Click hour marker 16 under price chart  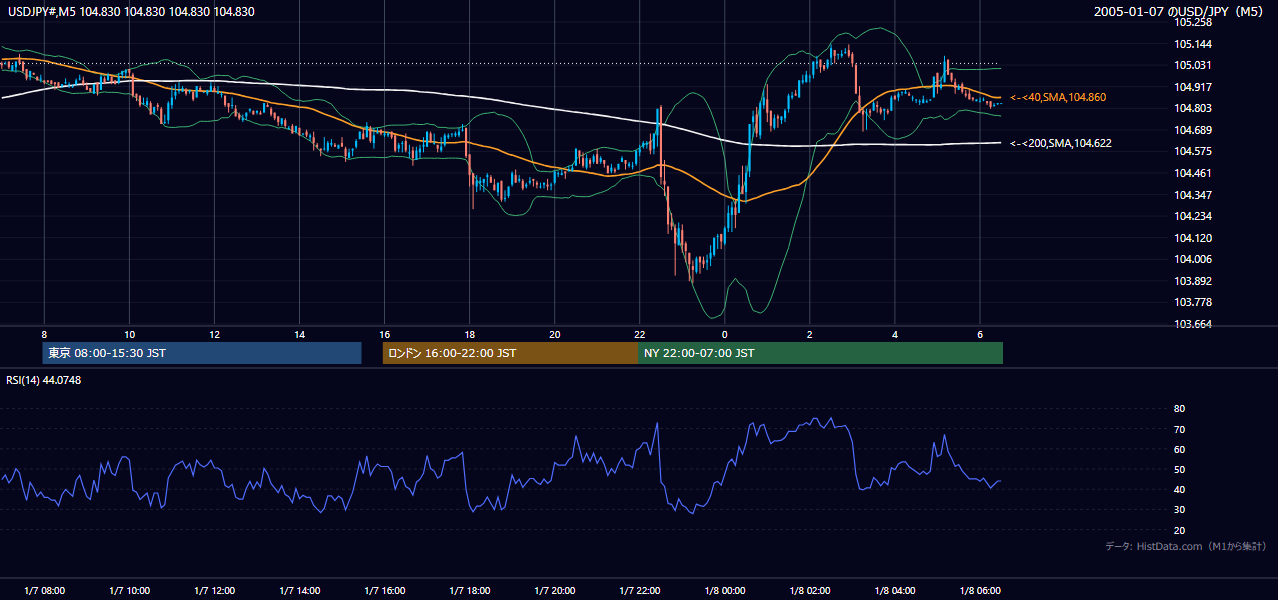tap(384, 335)
